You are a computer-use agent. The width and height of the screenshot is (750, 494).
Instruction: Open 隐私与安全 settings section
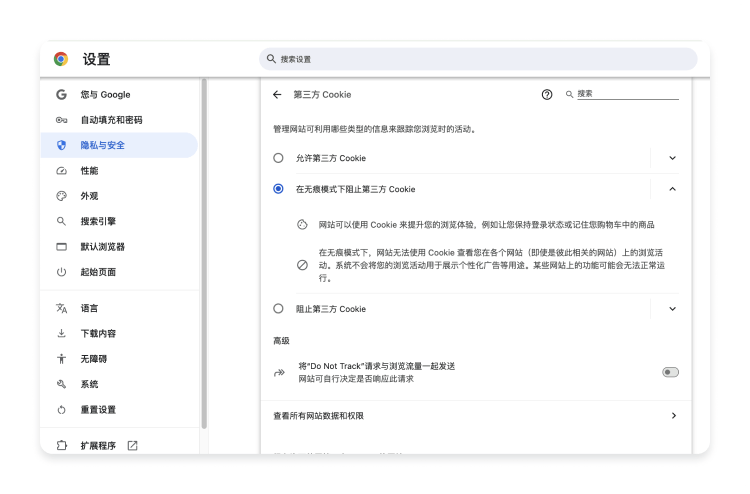pyautogui.click(x=119, y=145)
